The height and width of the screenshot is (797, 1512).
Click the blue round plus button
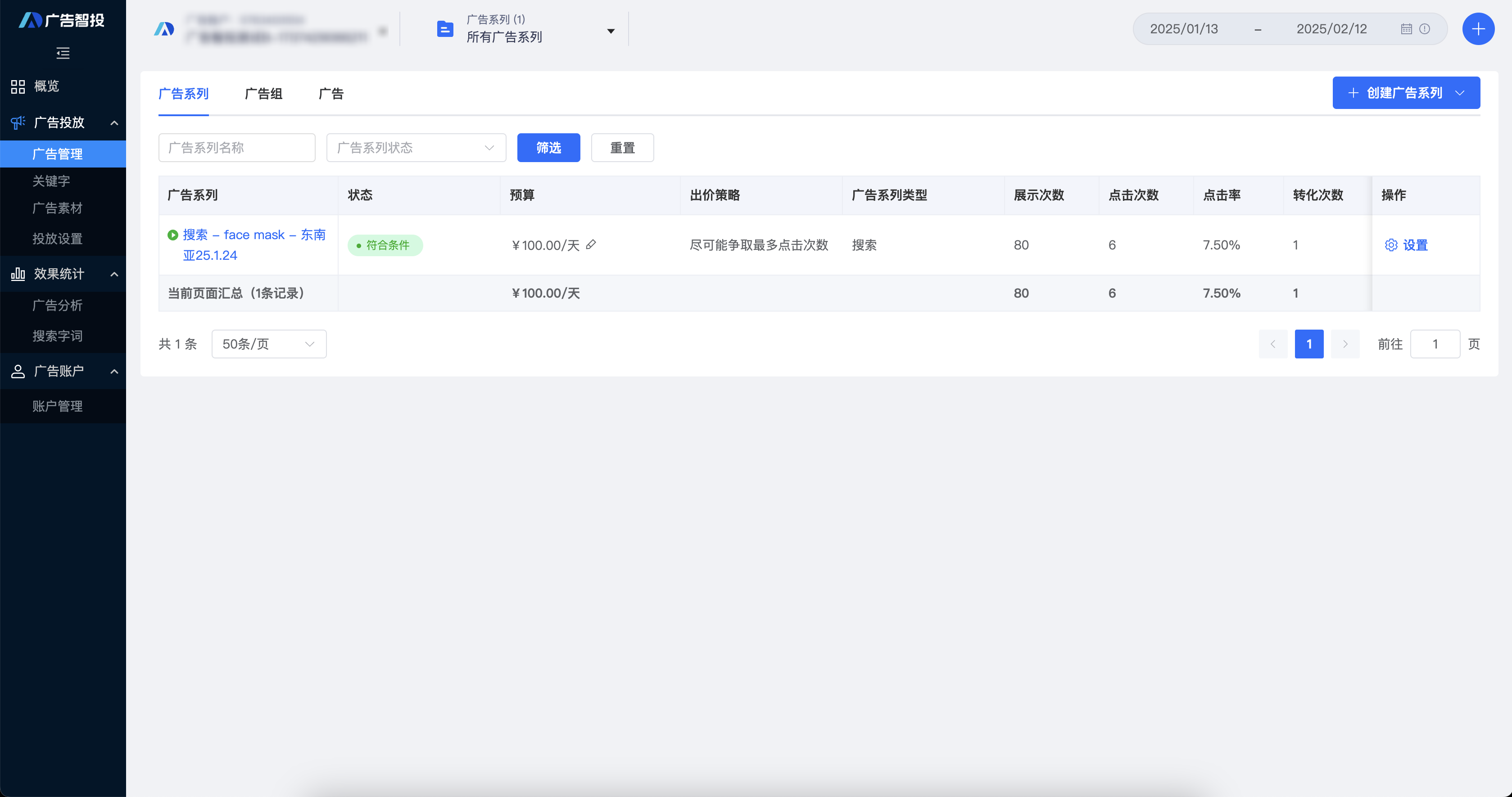pyautogui.click(x=1477, y=29)
